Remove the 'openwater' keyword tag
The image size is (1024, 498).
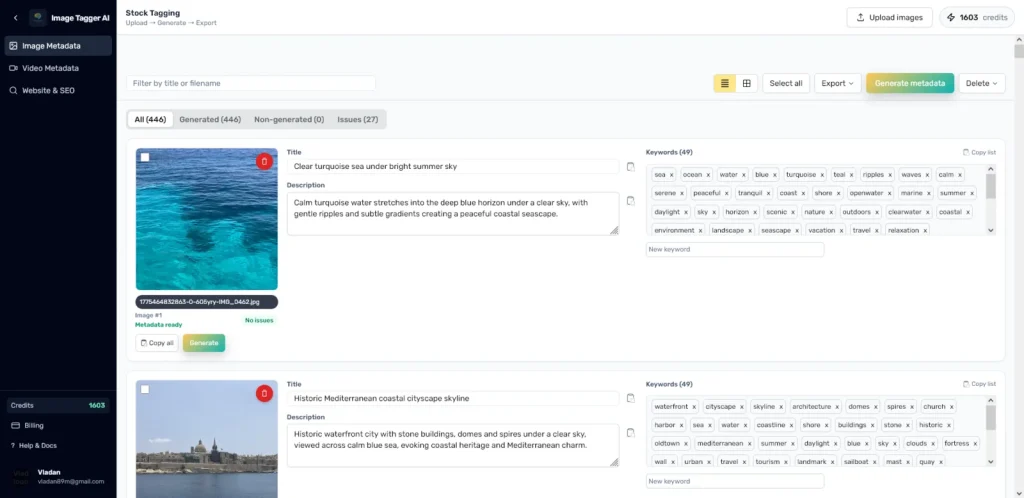coord(889,193)
